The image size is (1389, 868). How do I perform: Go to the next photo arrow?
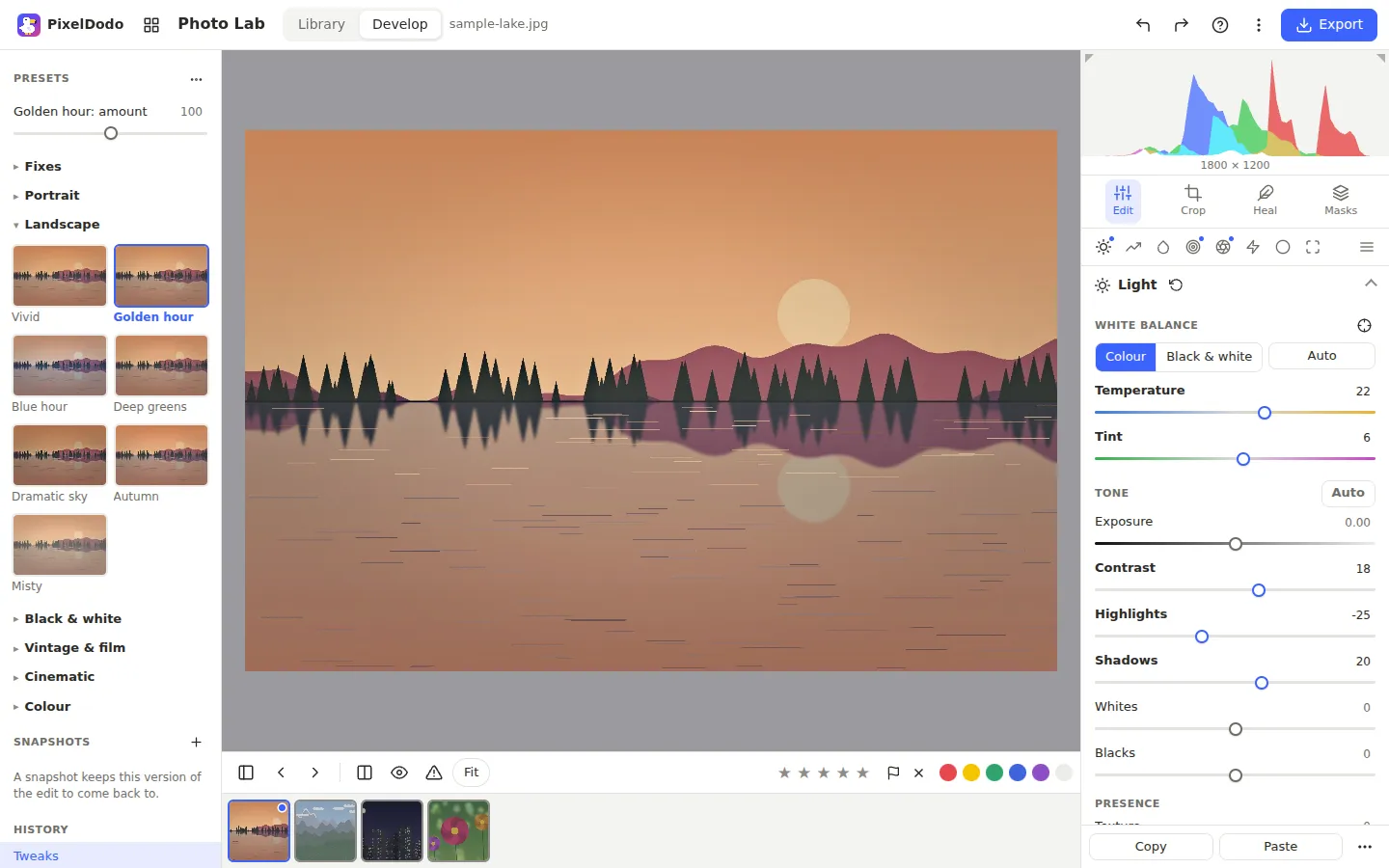(314, 773)
